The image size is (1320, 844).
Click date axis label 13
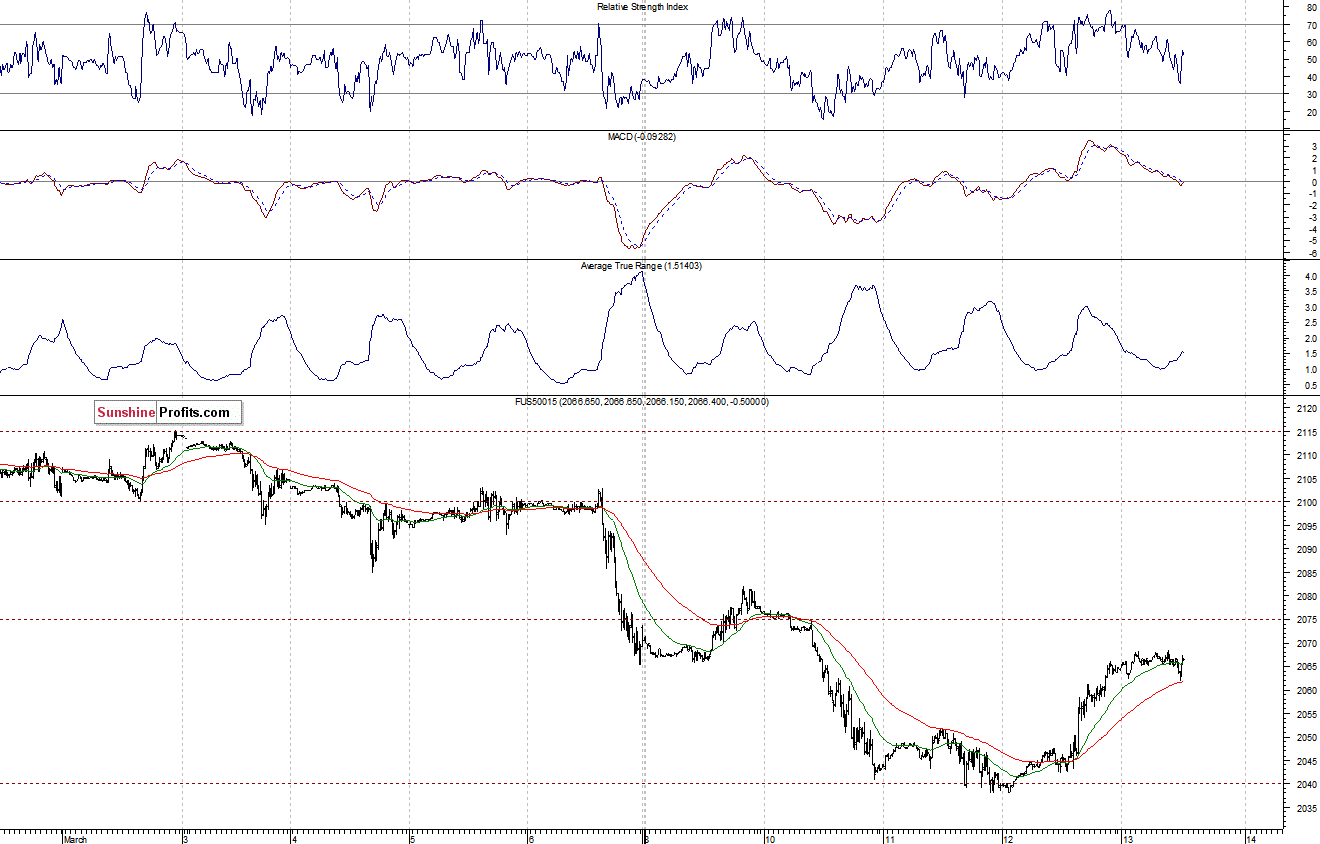click(x=1126, y=839)
